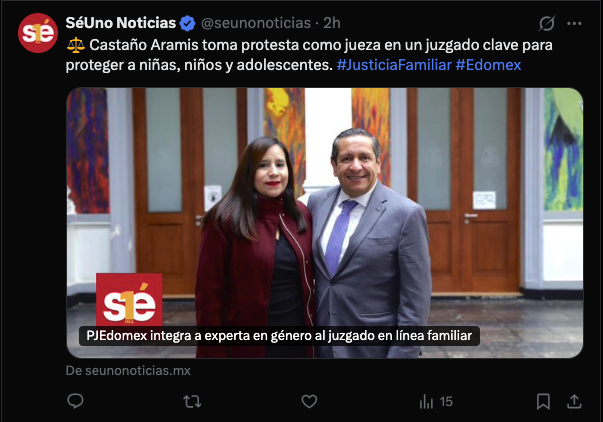Screen dimensions: 603x422
Task: Repost this tweet via retweet icon
Action: pyautogui.click(x=192, y=402)
